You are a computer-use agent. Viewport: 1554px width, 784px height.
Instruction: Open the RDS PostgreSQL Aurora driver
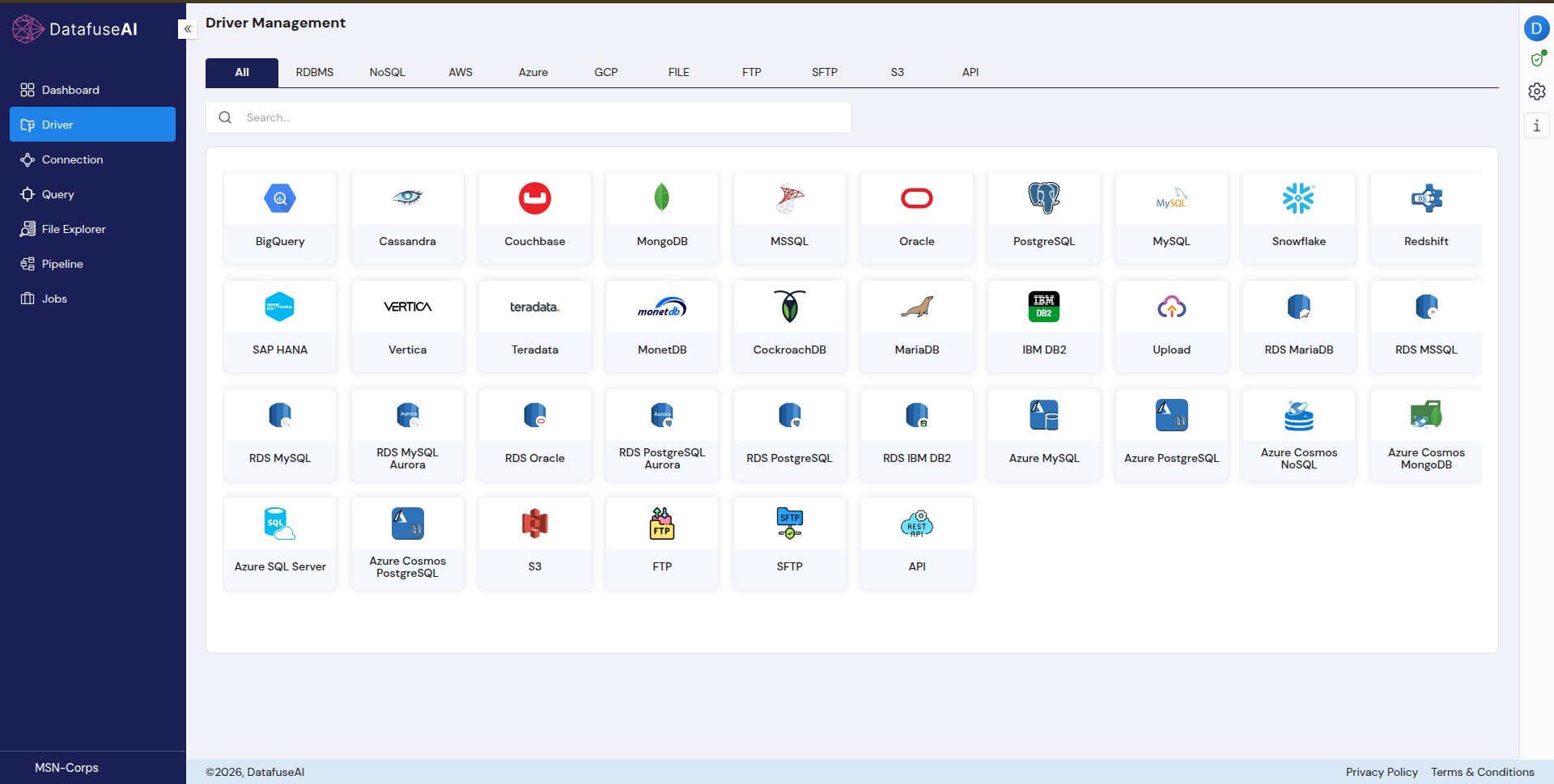click(x=662, y=435)
